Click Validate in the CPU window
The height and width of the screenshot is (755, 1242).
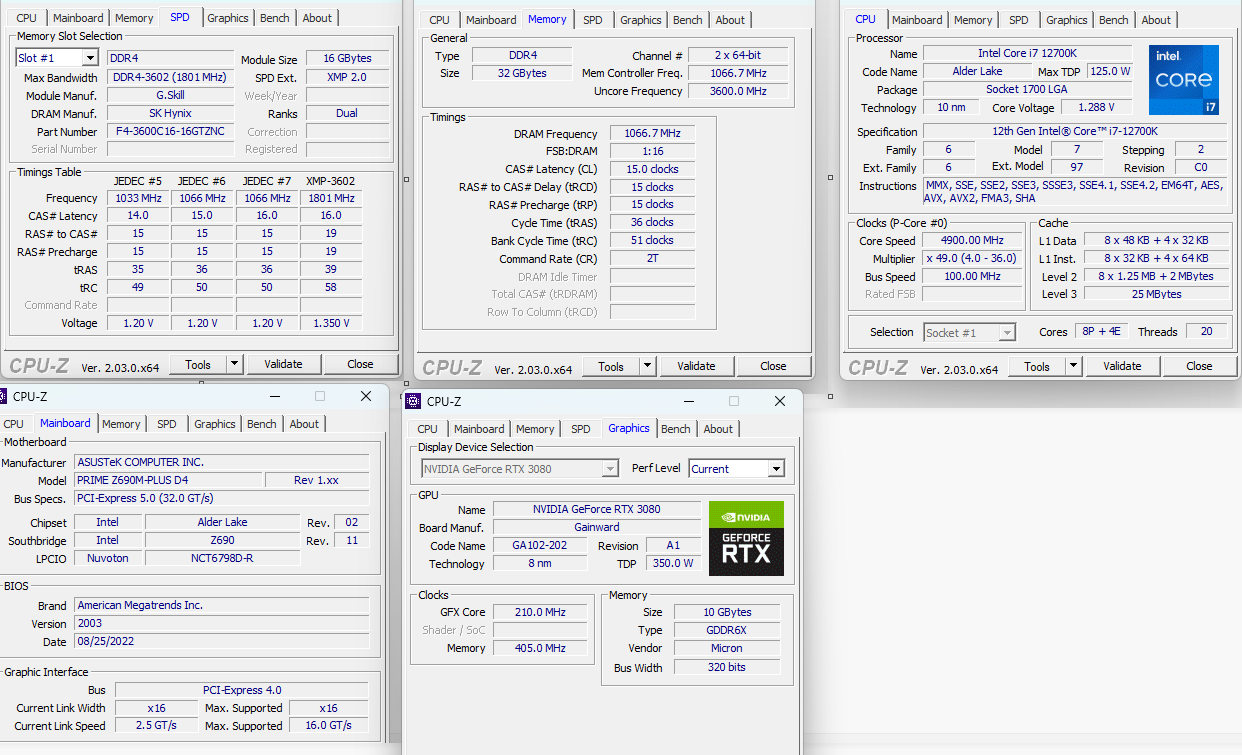(1122, 366)
